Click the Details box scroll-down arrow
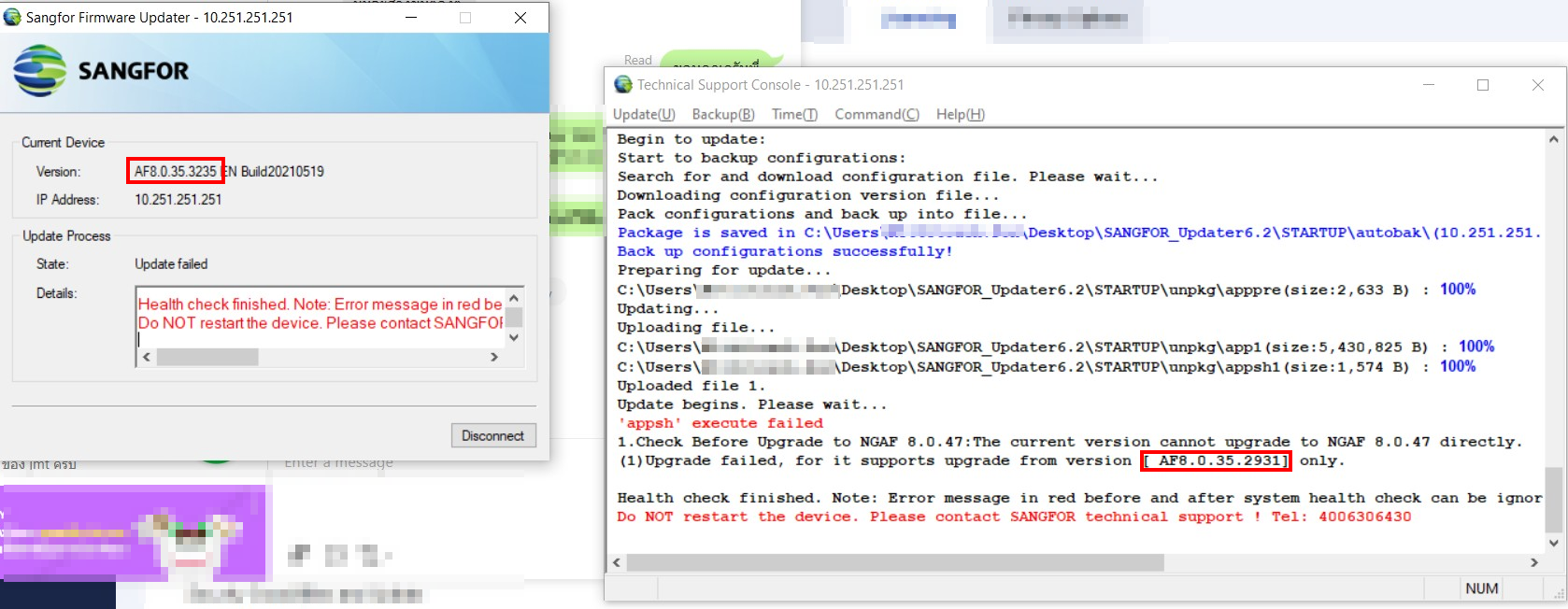The height and width of the screenshot is (609, 1568). (514, 337)
